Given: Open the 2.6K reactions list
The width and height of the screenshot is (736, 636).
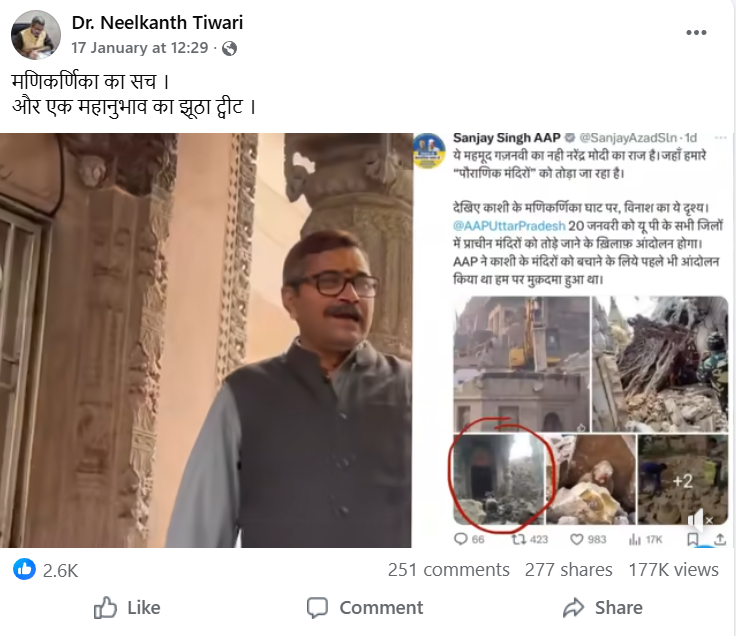Looking at the screenshot, I should (x=60, y=569).
